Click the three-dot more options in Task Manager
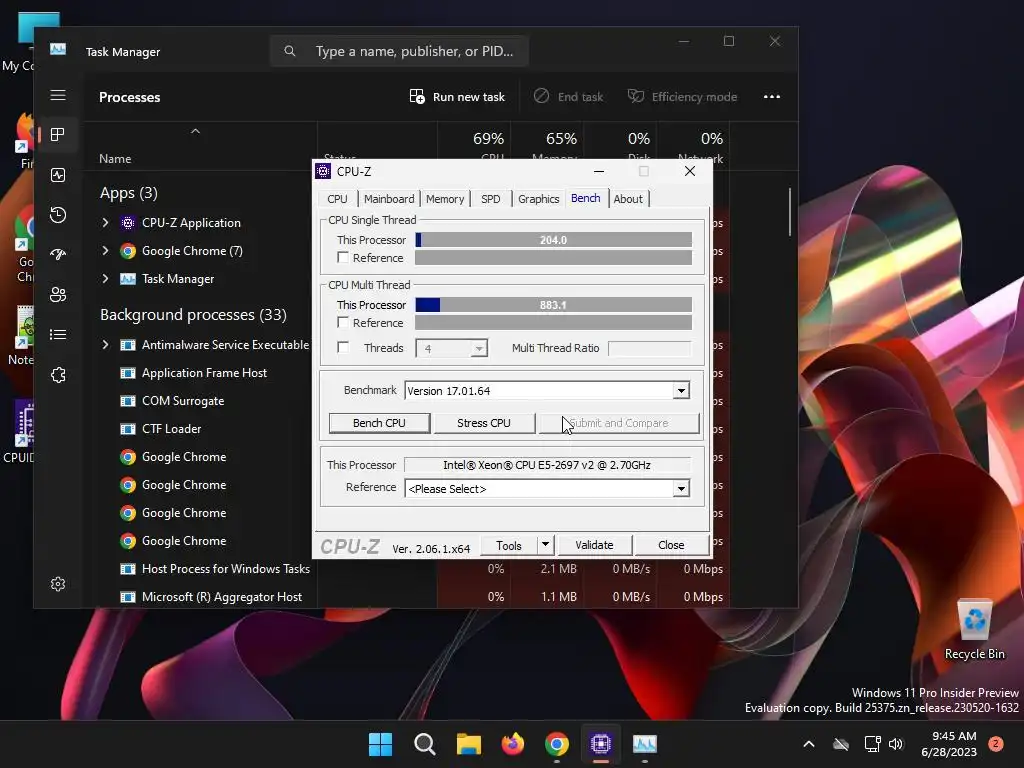The height and width of the screenshot is (768, 1024). [772, 97]
